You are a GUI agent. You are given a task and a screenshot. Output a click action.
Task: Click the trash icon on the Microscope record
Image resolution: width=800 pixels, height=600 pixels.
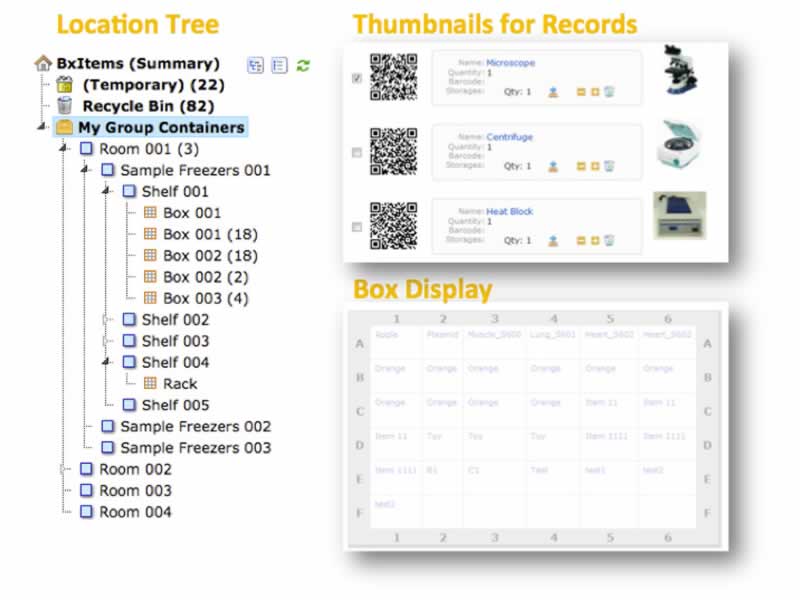pyautogui.click(x=609, y=92)
